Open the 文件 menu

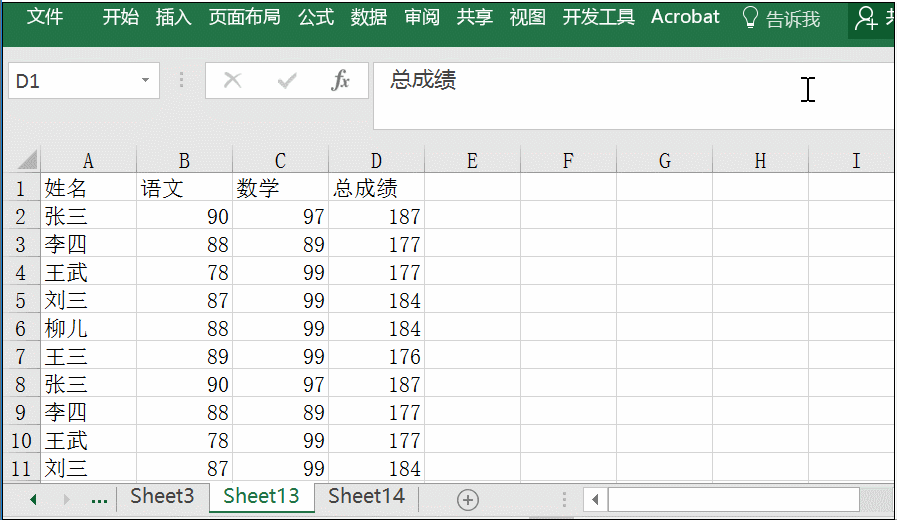pyautogui.click(x=45, y=17)
